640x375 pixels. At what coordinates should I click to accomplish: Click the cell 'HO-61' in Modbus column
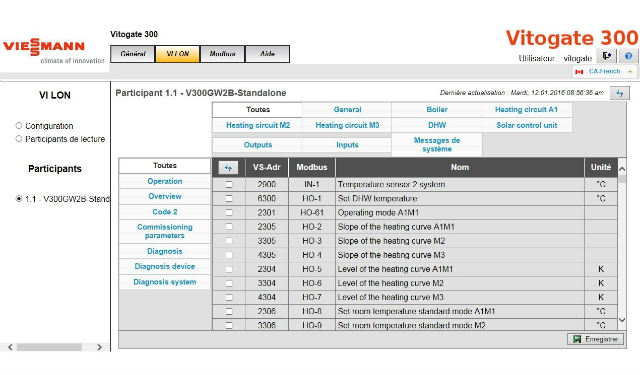(312, 213)
